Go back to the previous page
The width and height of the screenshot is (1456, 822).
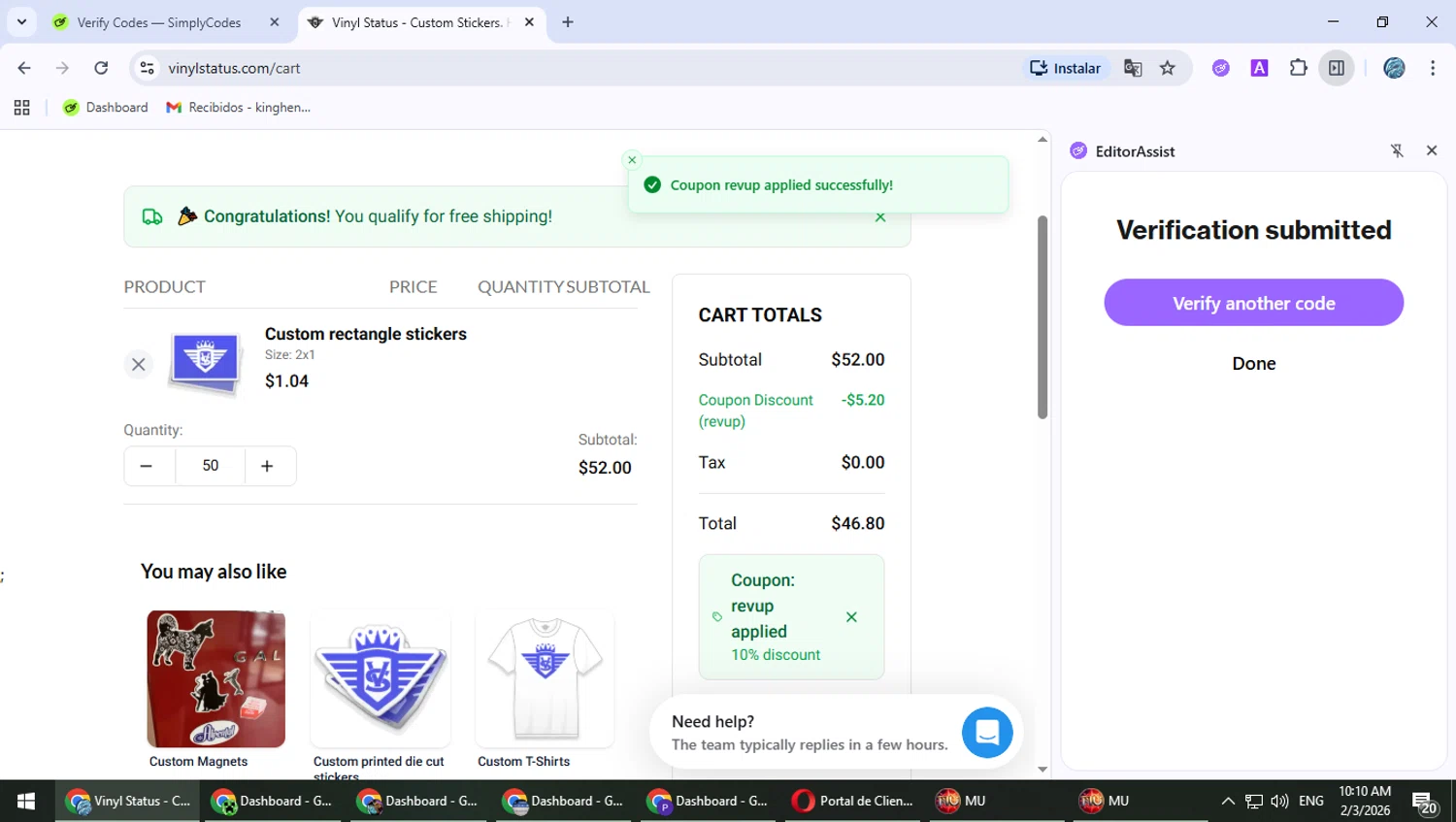(24, 68)
